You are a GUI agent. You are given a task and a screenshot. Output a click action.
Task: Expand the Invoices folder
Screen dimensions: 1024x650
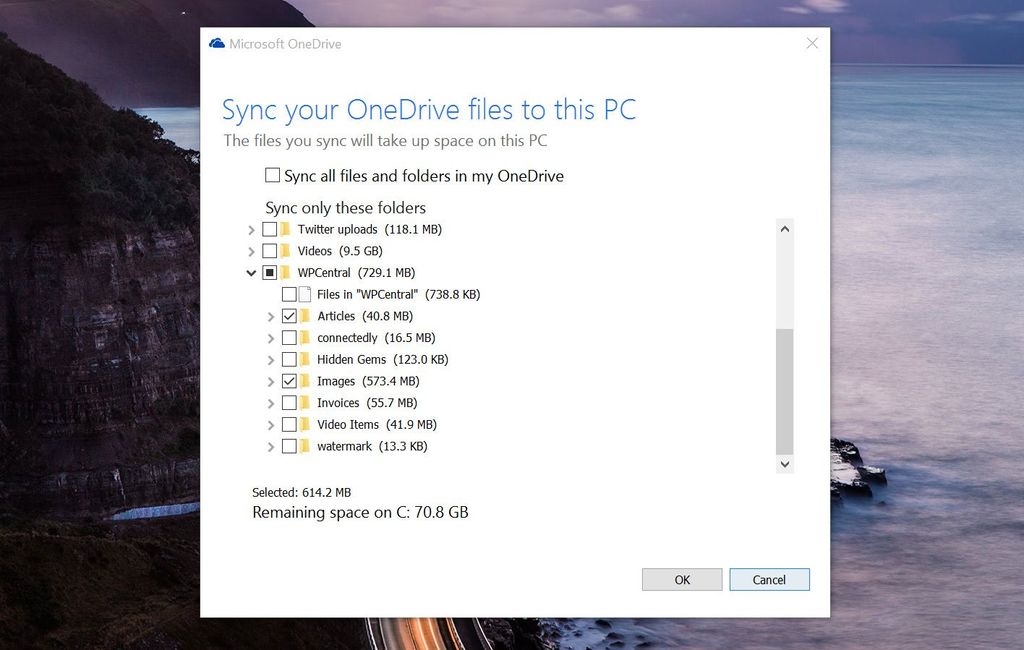(x=270, y=402)
